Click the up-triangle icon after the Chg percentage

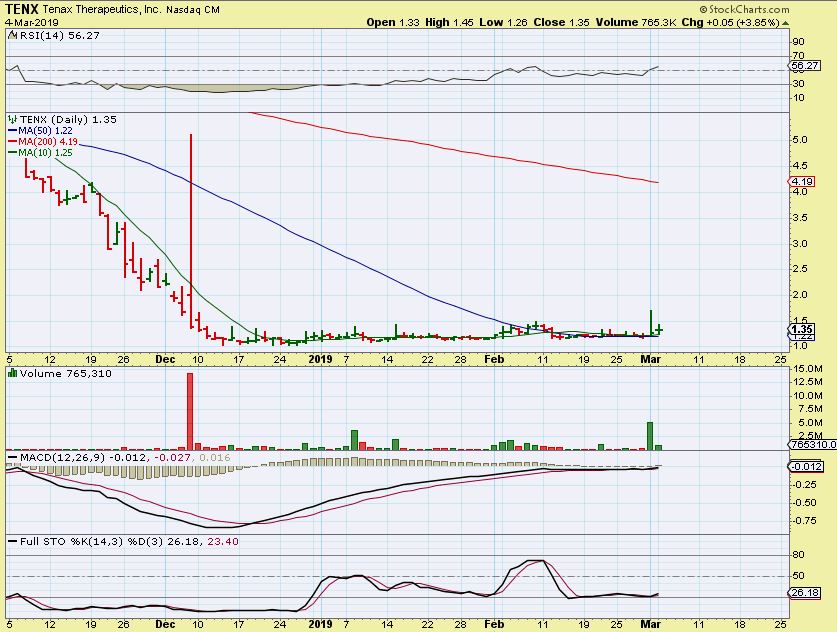(x=785, y=23)
